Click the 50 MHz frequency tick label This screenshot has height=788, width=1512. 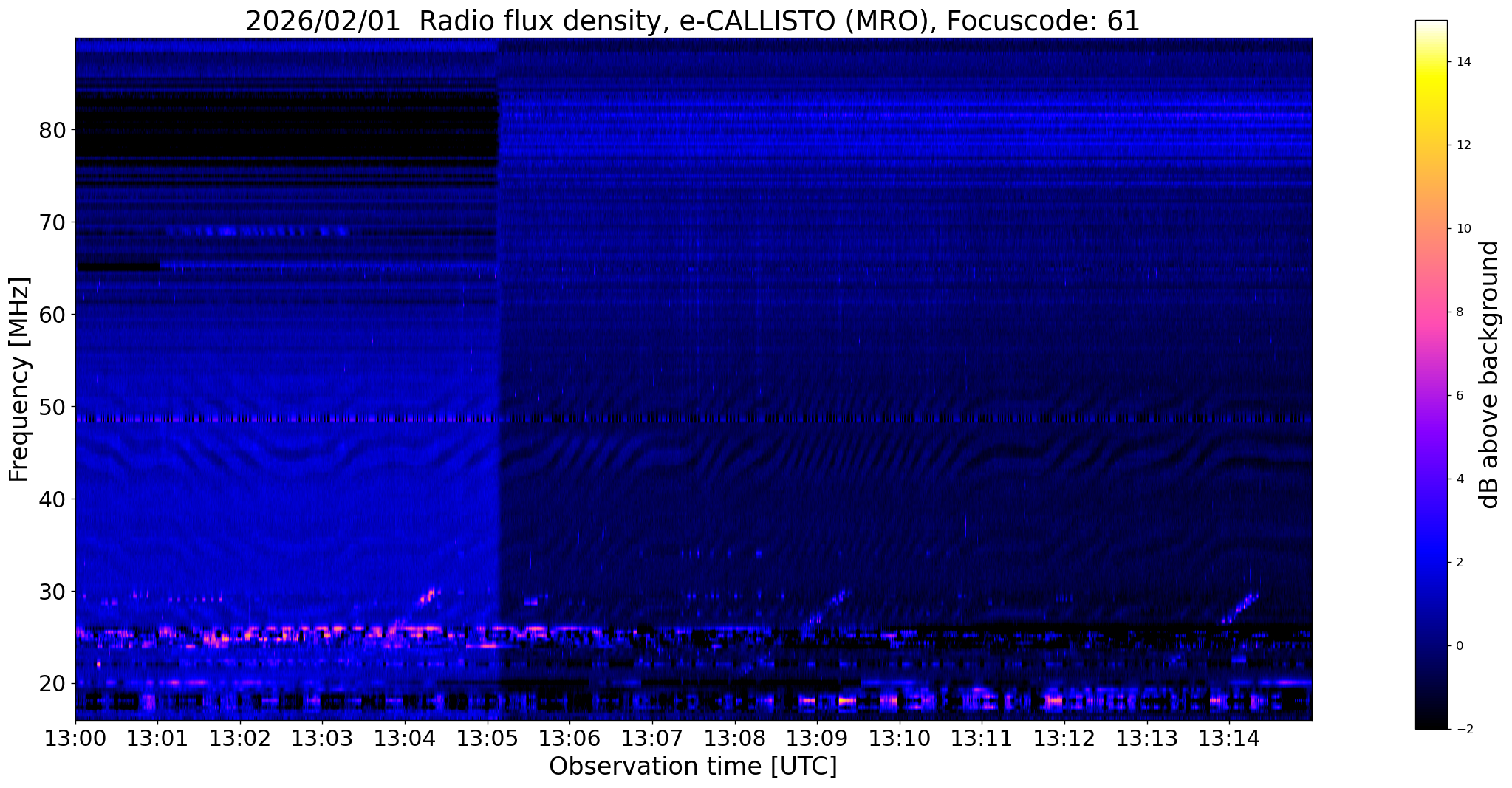coord(52,407)
